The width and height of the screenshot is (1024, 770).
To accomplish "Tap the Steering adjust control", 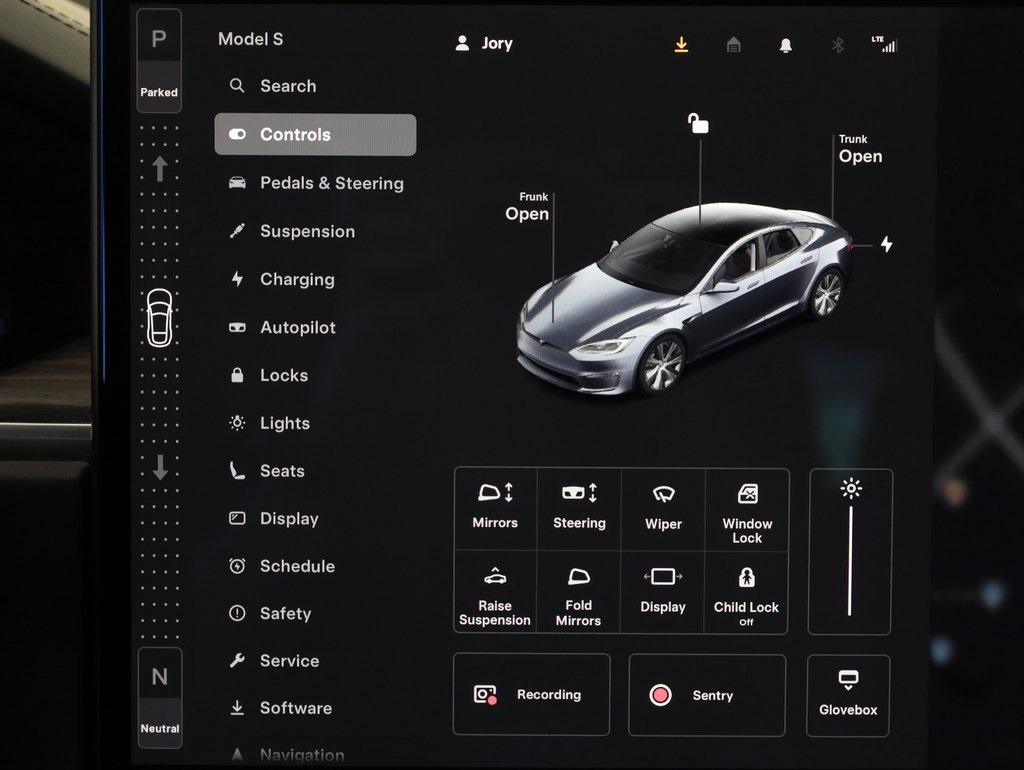I will (x=579, y=509).
